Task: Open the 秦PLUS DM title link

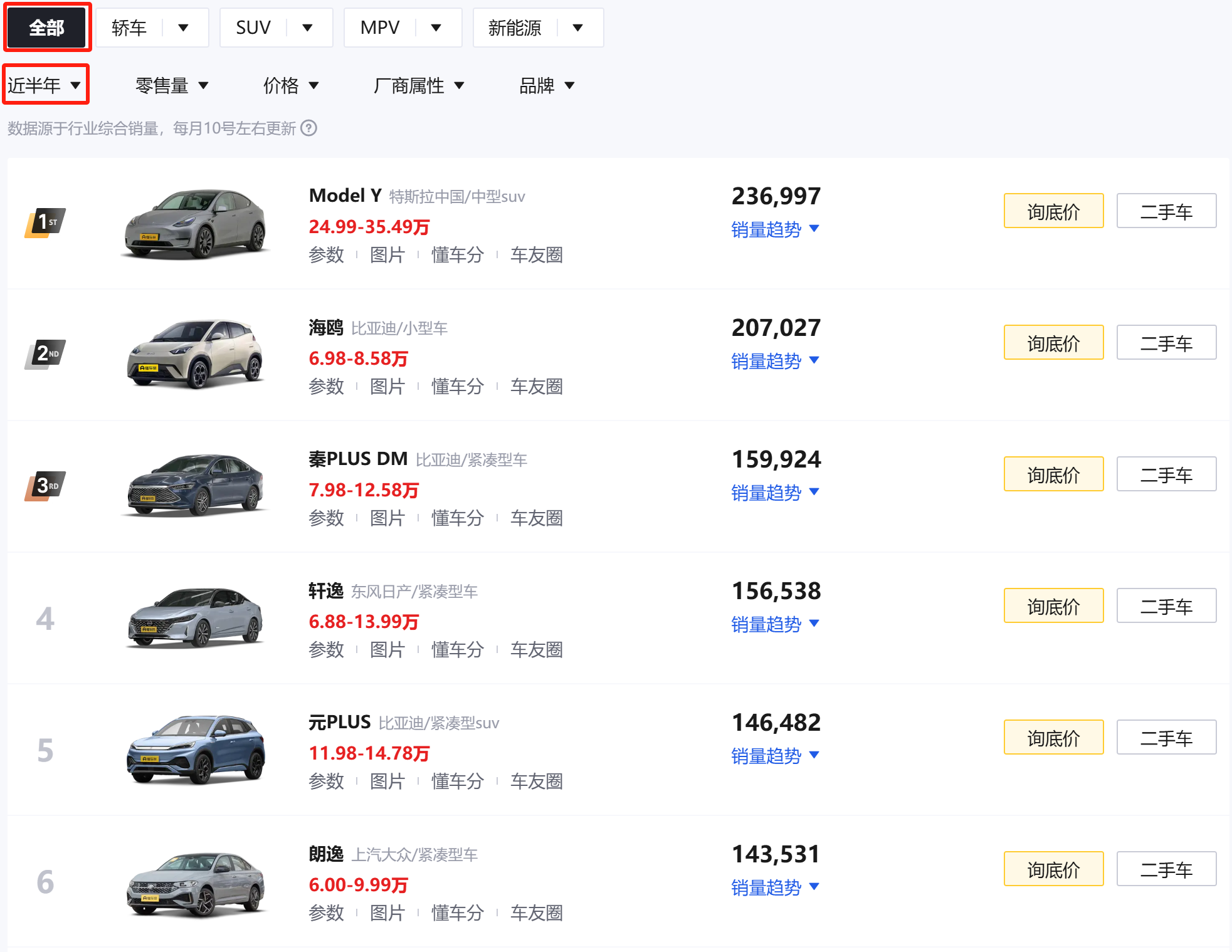Action: [358, 459]
